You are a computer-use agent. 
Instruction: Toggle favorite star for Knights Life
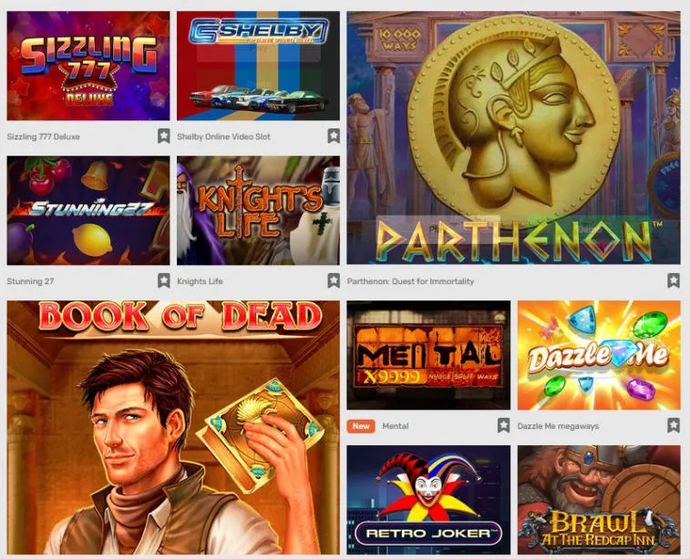(334, 280)
